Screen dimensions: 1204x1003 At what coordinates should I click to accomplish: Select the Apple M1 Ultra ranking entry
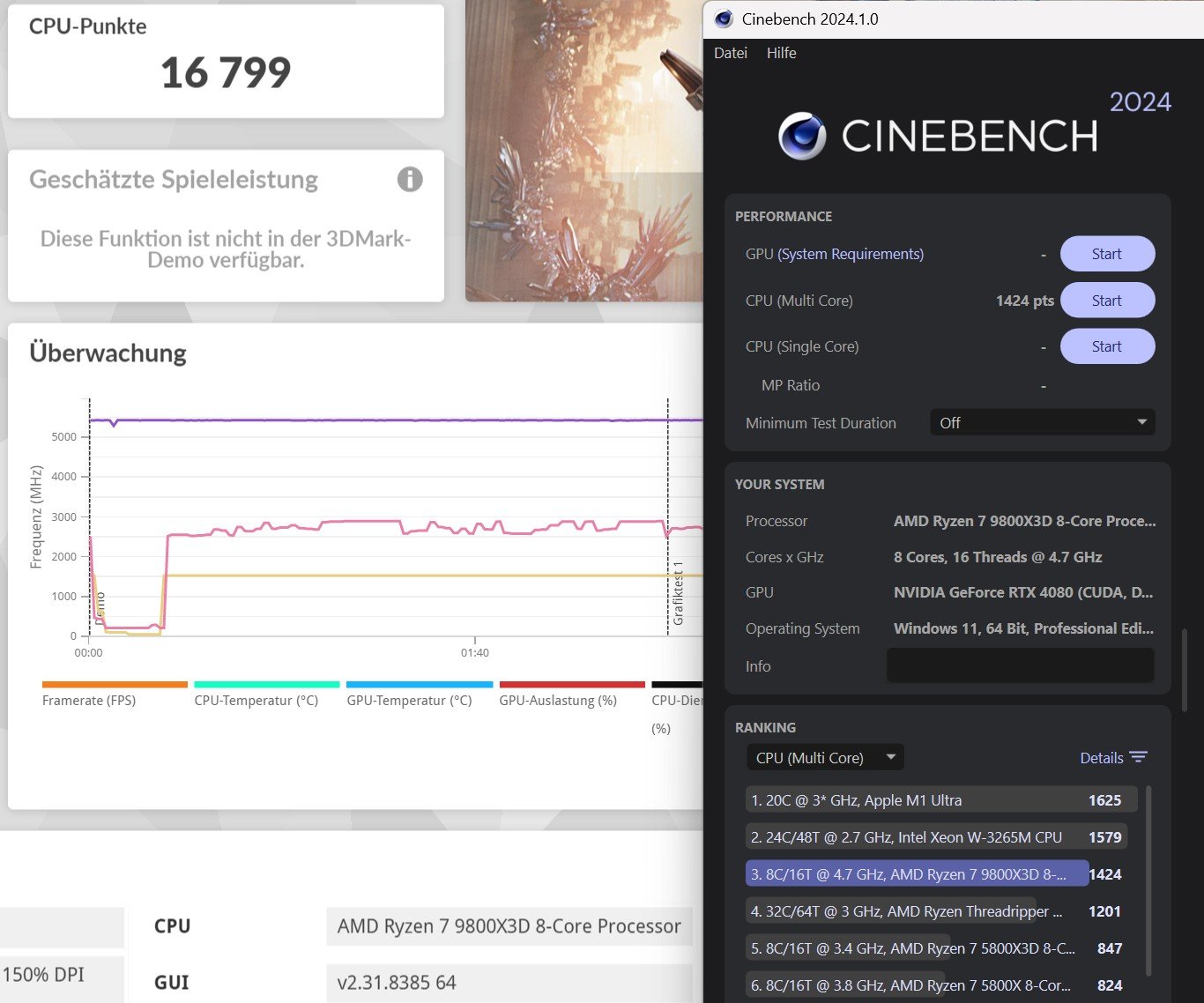point(941,800)
